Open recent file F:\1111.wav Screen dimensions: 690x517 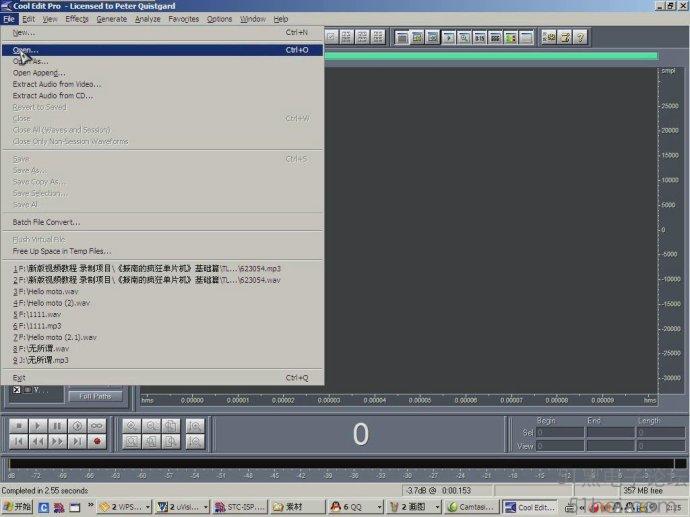click(x=162, y=314)
